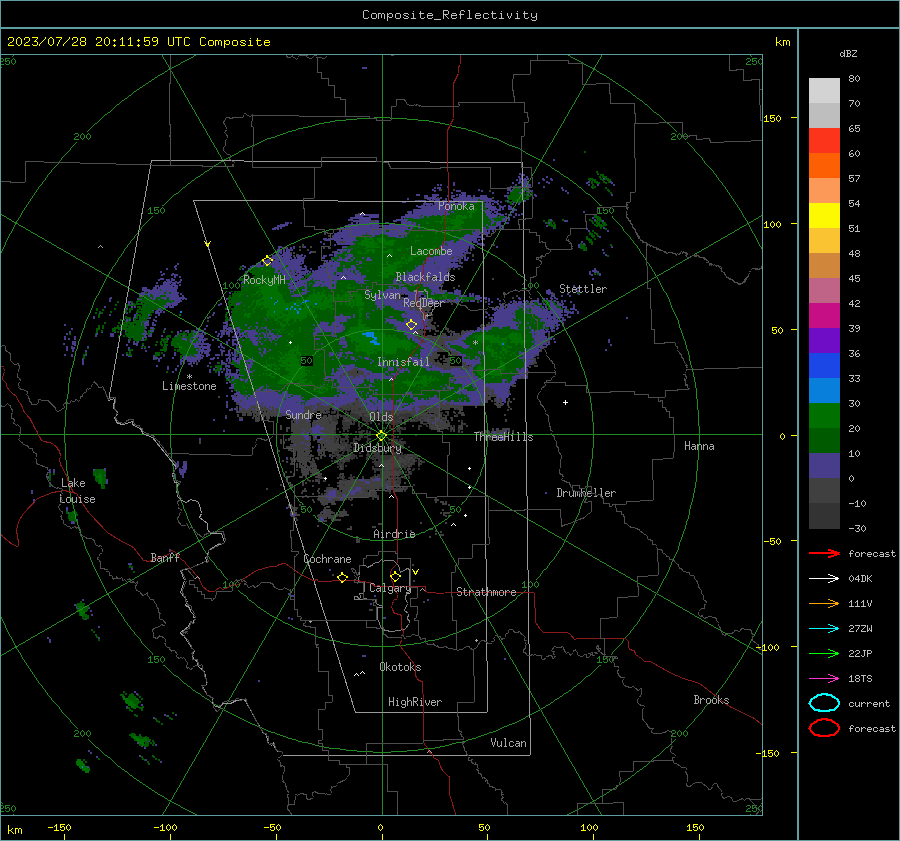Screen dimensions: 900x841
Task: Click the orange 111V arrow in legend
Action: (824, 603)
